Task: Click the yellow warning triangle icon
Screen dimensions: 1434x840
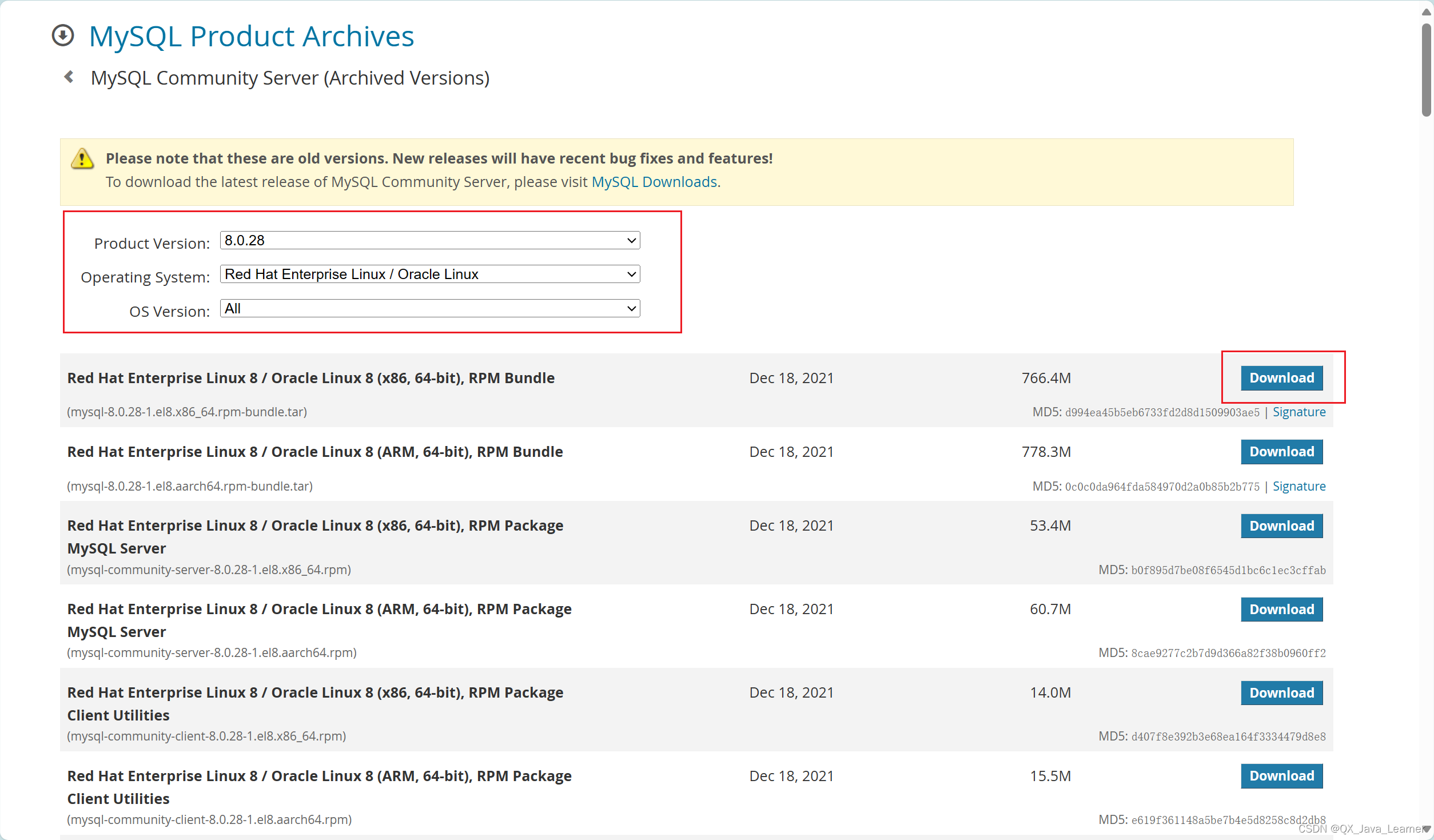Action: (82, 158)
